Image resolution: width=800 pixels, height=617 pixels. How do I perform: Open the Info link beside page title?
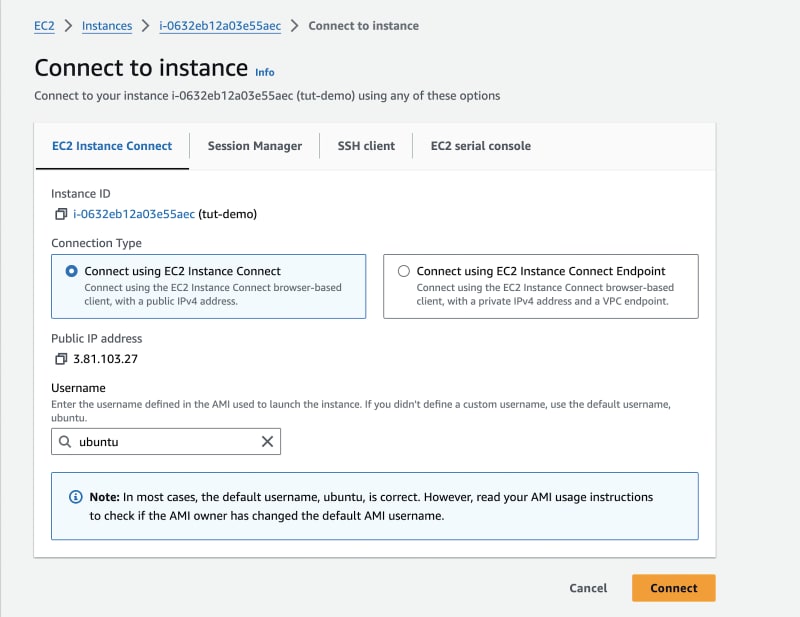click(x=265, y=72)
